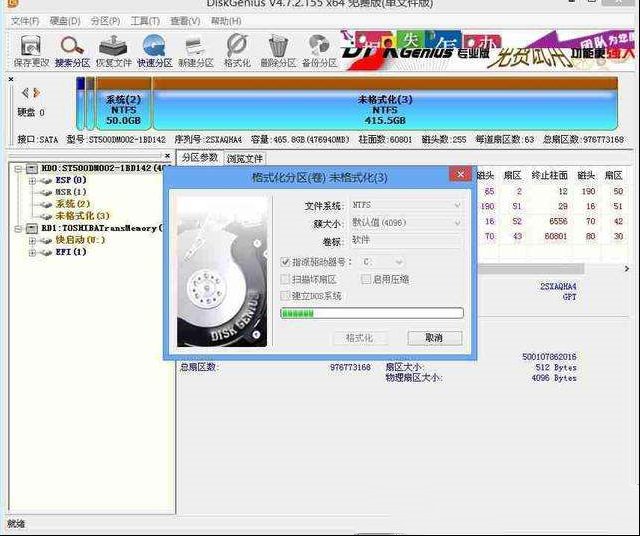
Task: Select ESP(0) in the disk tree
Action: point(71,180)
